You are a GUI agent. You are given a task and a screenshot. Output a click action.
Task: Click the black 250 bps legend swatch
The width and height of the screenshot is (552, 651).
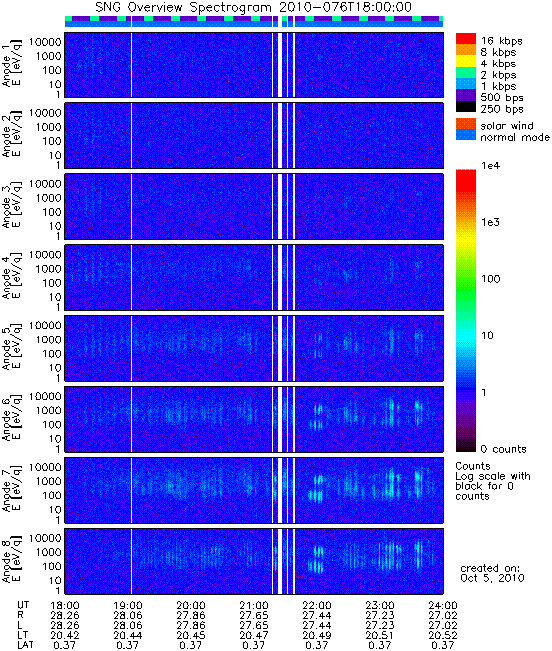(x=466, y=106)
